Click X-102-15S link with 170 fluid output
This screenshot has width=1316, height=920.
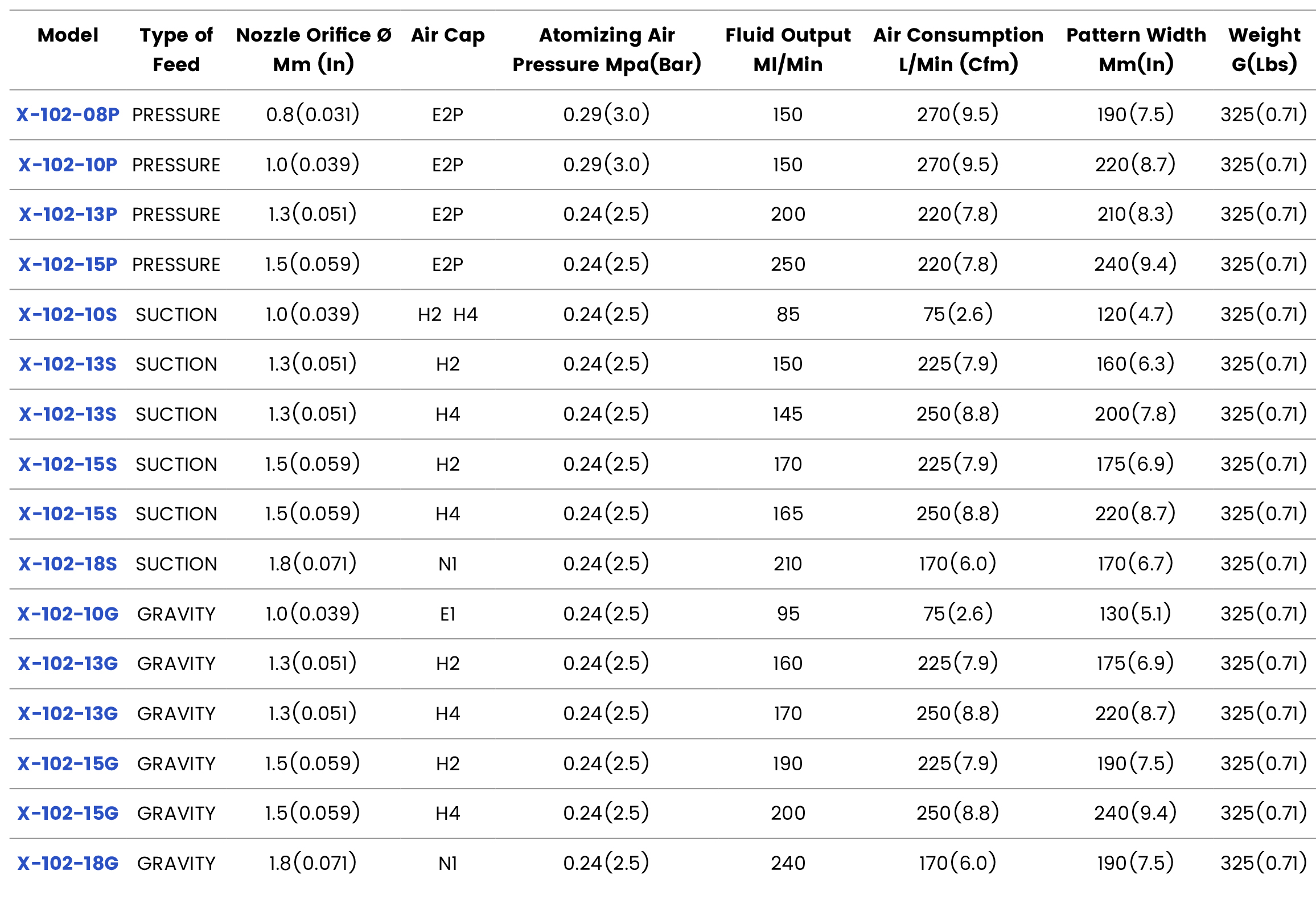[x=68, y=464]
